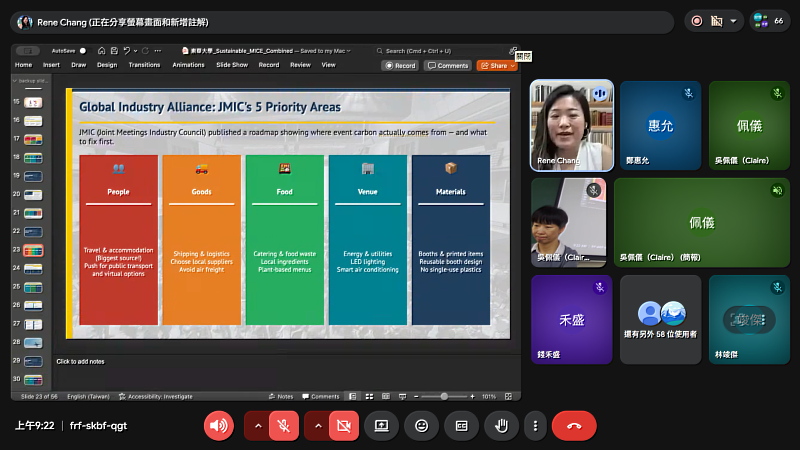Open the Transitions ribbon tab
800x450 pixels.
(x=144, y=65)
